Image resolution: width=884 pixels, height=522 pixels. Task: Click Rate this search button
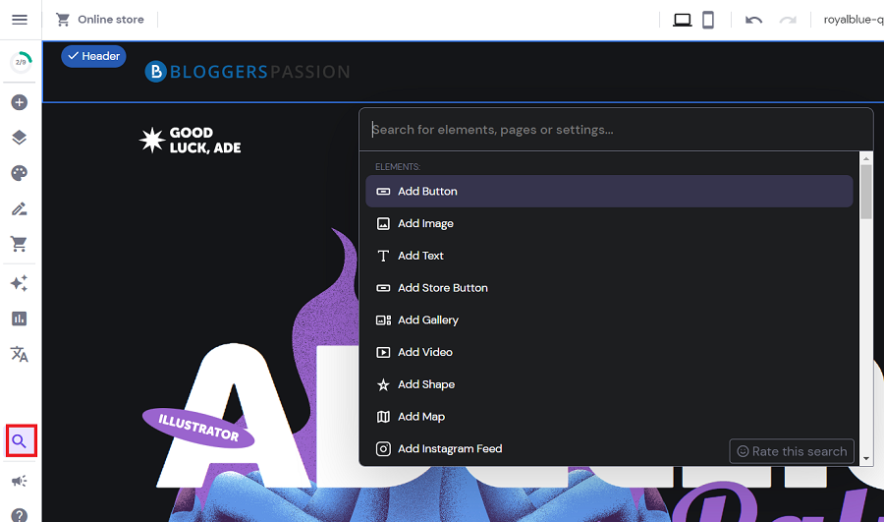(792, 451)
